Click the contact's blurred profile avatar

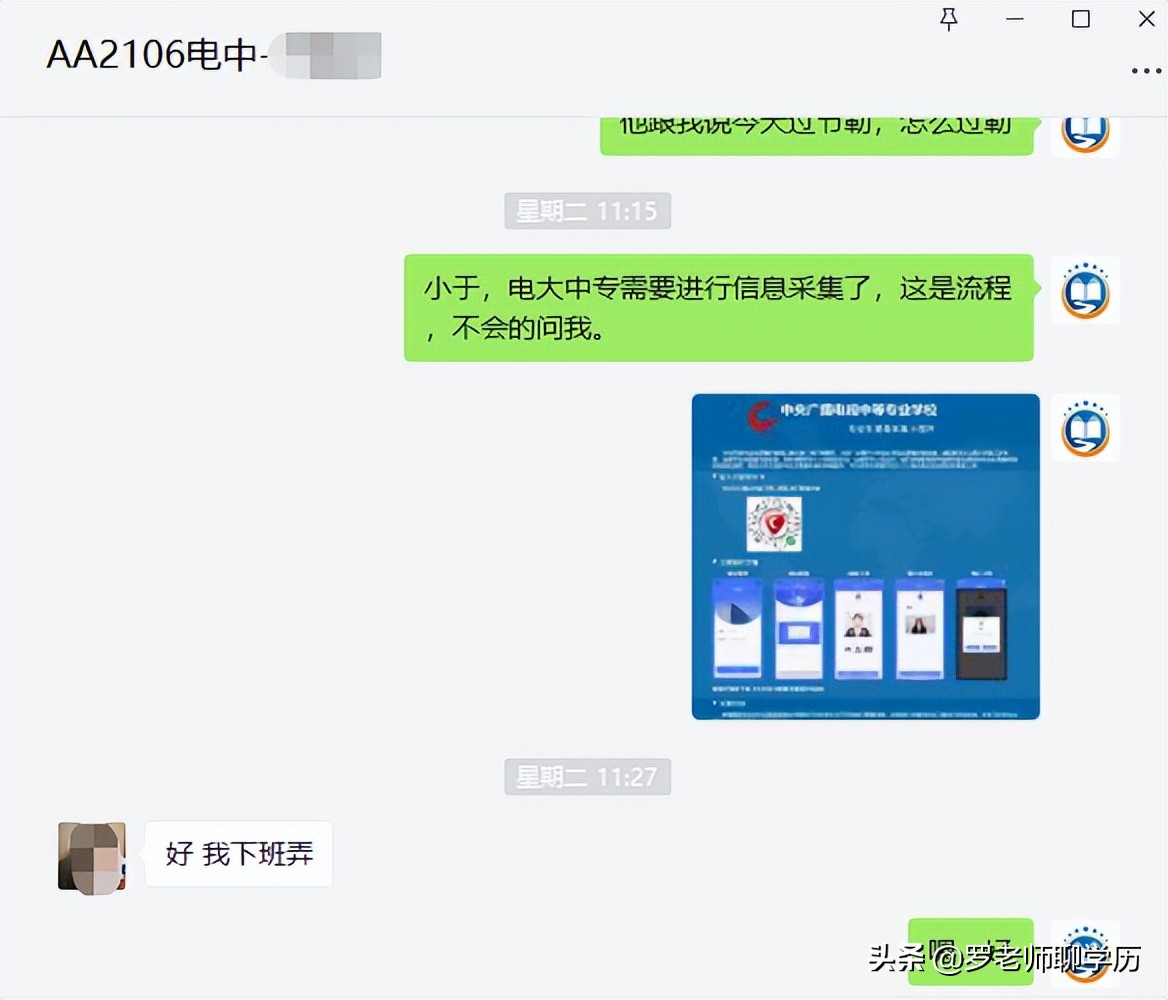point(91,854)
